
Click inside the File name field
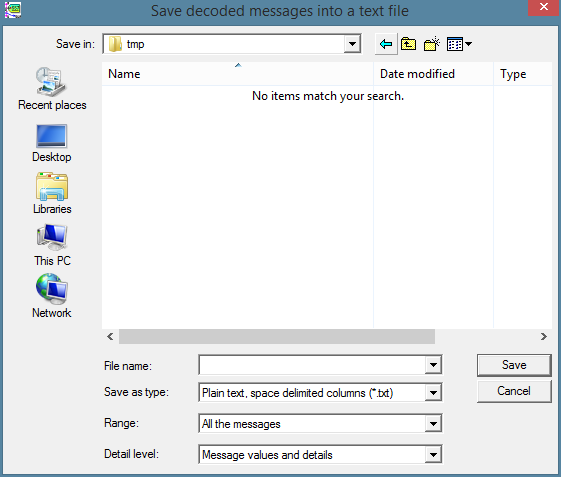pyautogui.click(x=312, y=365)
